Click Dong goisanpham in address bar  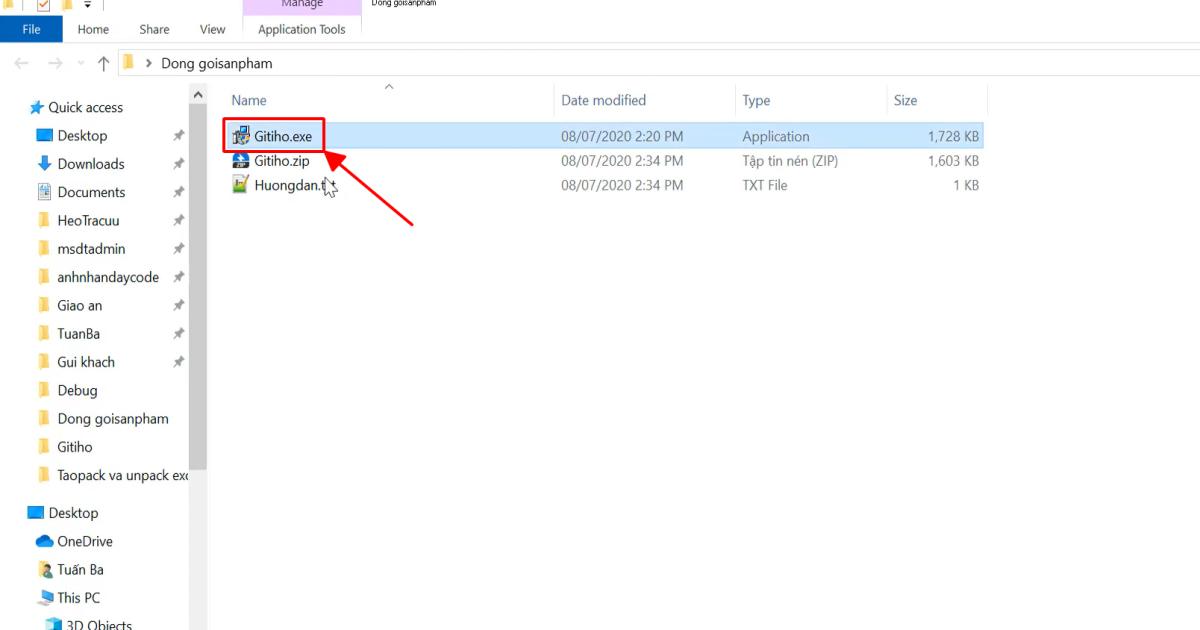click(217, 63)
